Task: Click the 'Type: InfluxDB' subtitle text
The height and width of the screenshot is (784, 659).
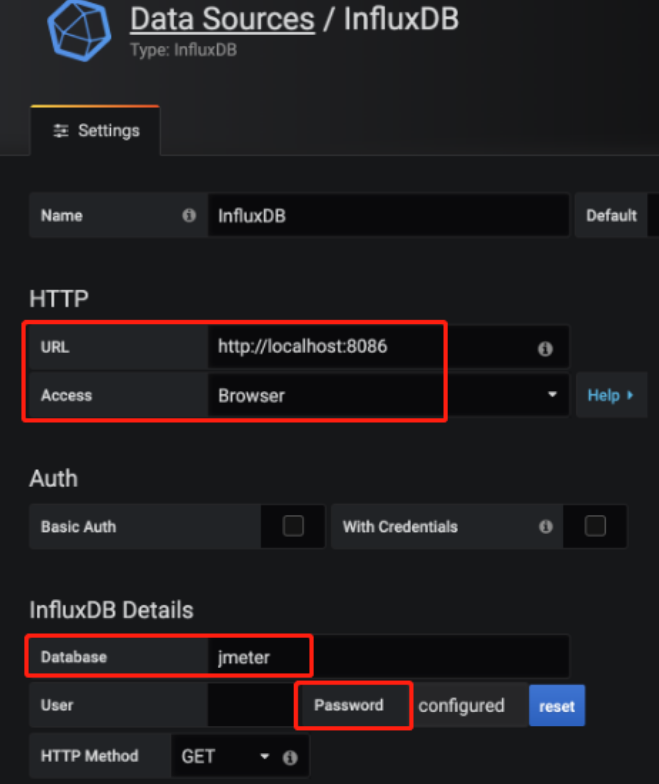Action: pos(184,50)
